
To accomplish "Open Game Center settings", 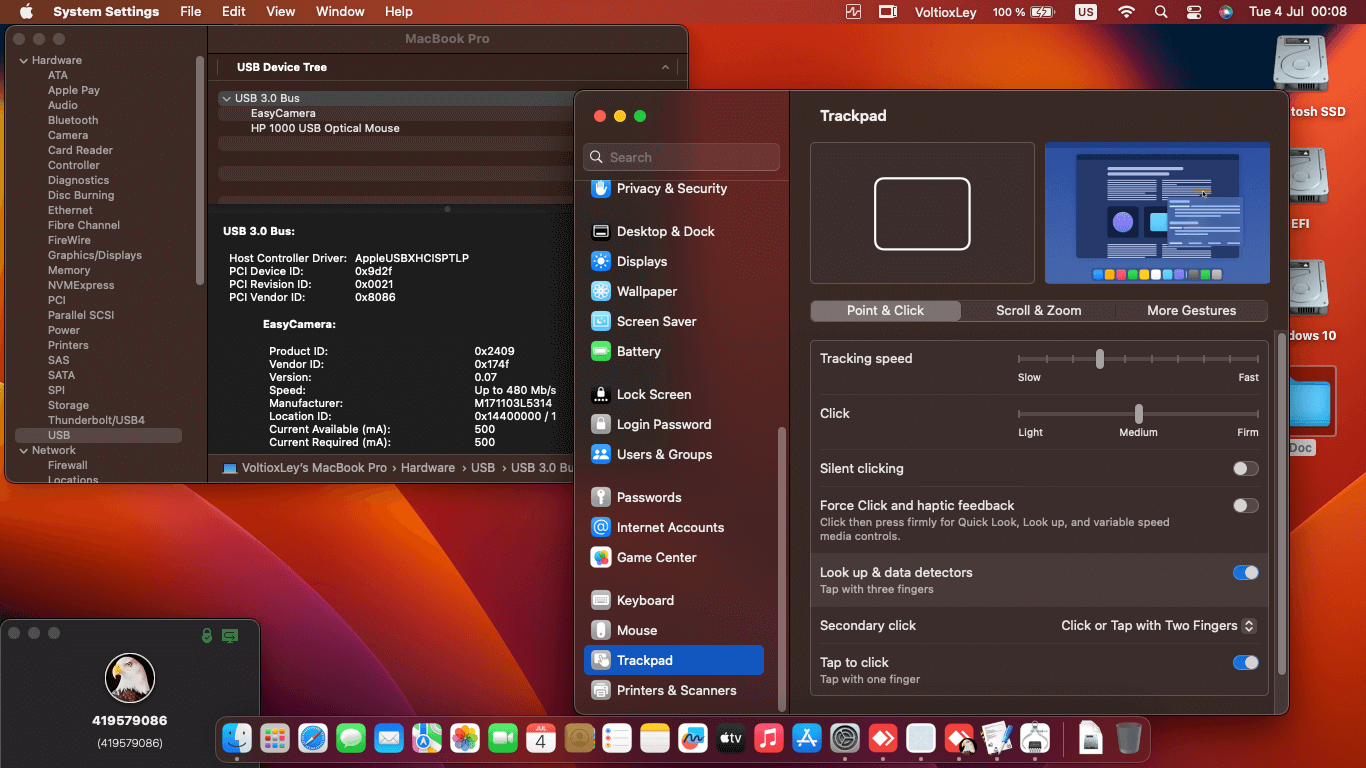I will [x=673, y=557].
